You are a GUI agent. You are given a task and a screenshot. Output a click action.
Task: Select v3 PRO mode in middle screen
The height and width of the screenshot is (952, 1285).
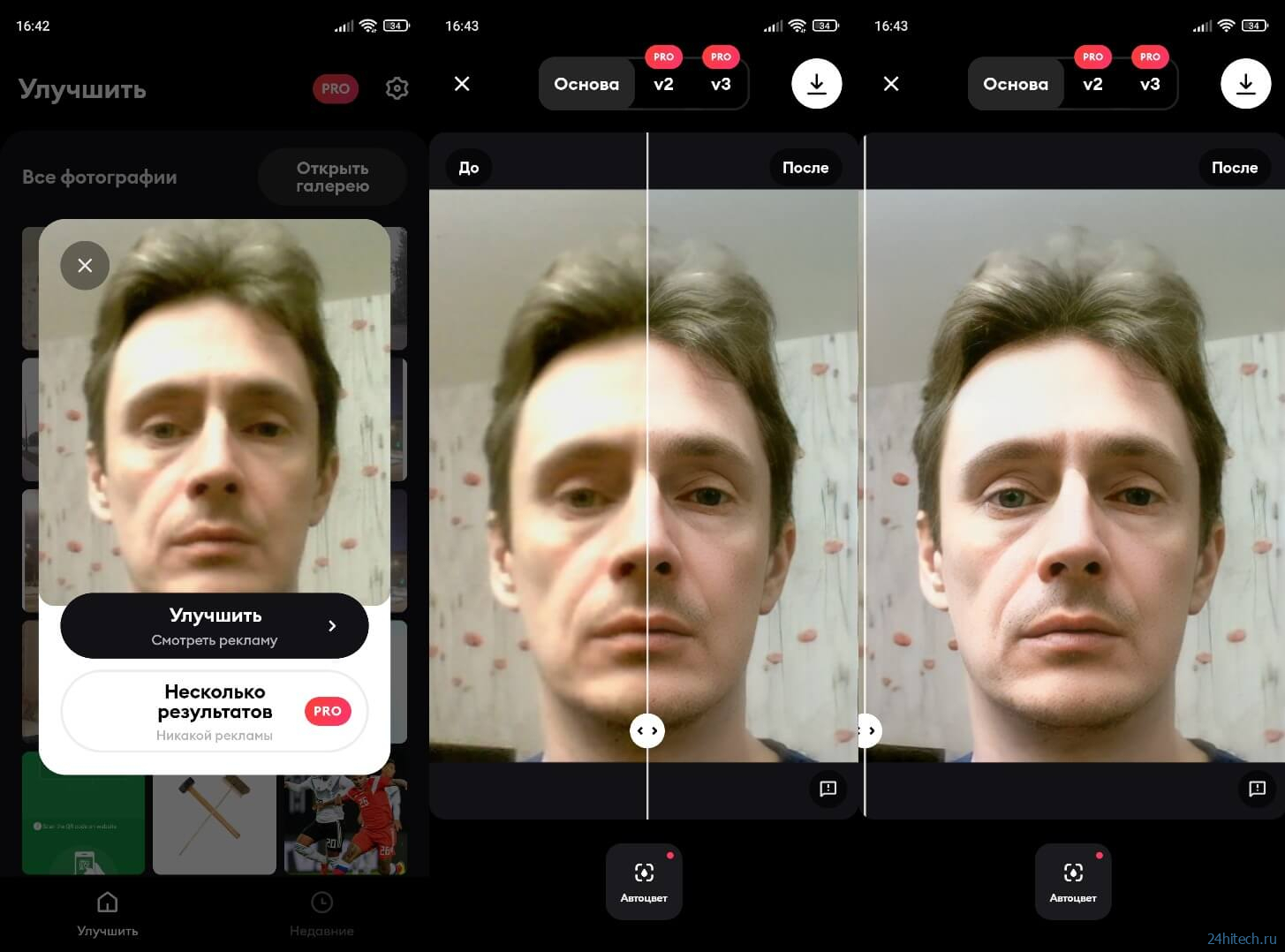click(721, 84)
